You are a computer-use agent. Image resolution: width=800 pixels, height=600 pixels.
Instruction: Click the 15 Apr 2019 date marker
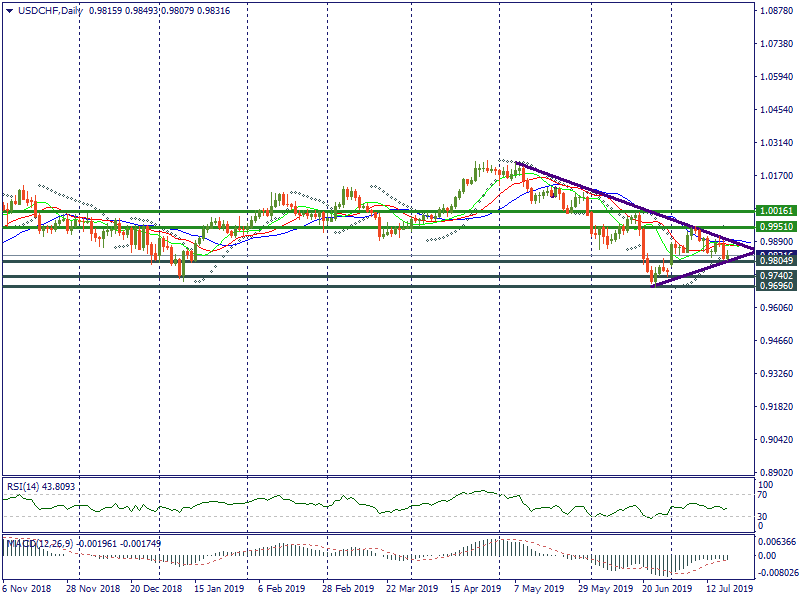pyautogui.click(x=477, y=590)
